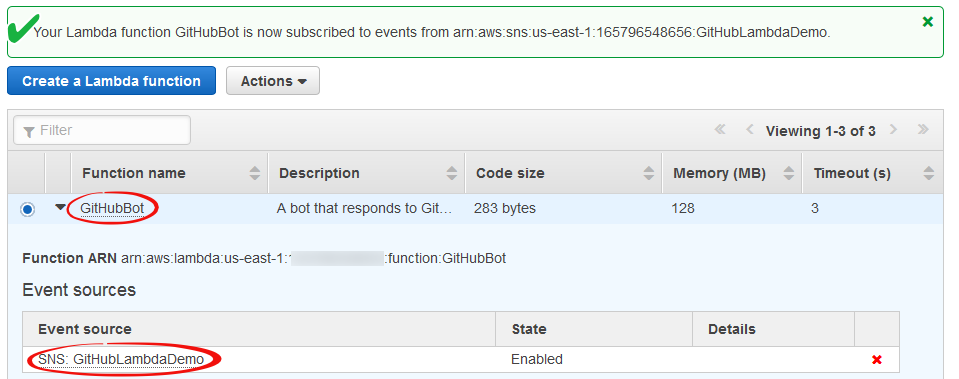Open the SNS GitHubLambdaDemo event source
Viewport: 959px width, 379px height.
pyautogui.click(x=120, y=359)
